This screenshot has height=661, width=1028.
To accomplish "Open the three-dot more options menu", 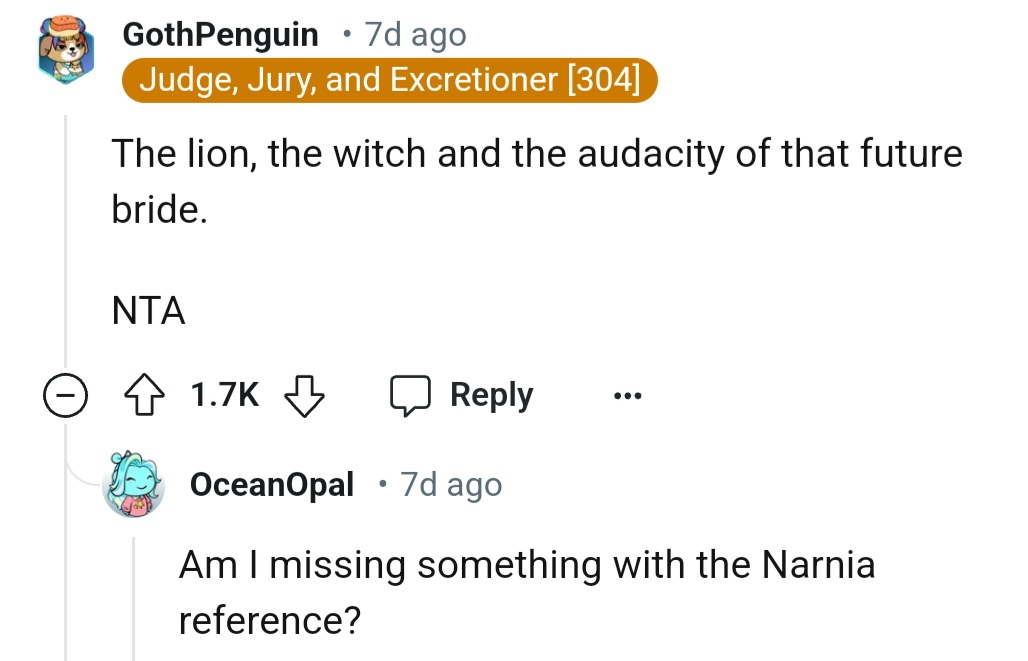I will click(x=627, y=396).
